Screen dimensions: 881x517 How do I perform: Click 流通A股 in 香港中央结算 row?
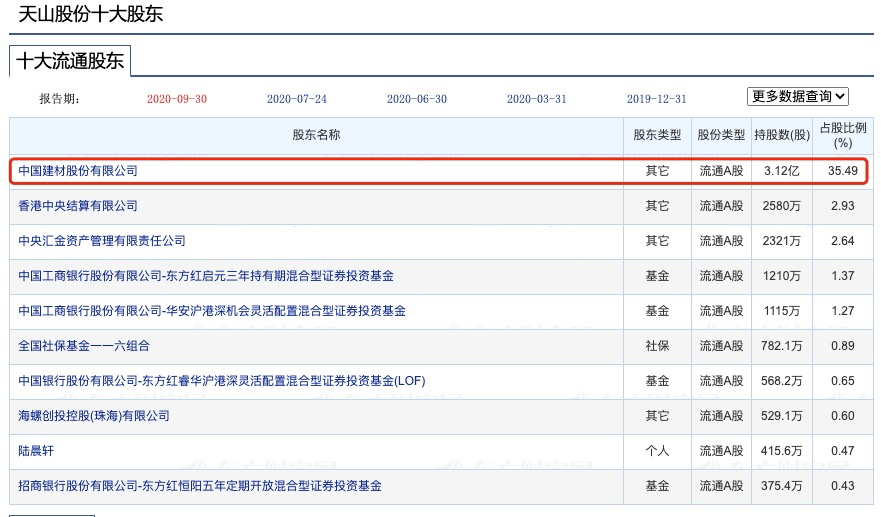pyautogui.click(x=721, y=206)
